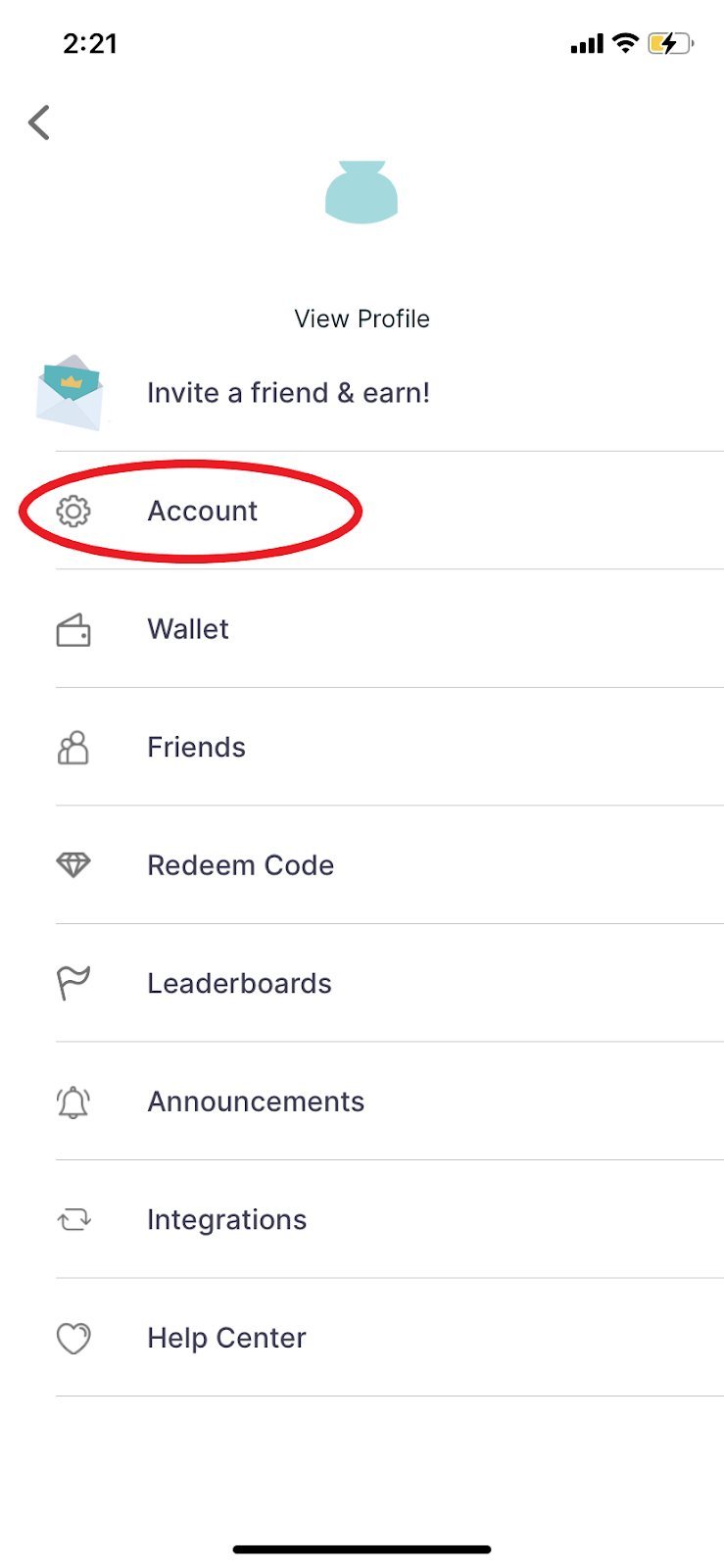Click the Wallet icon

pos(73,630)
